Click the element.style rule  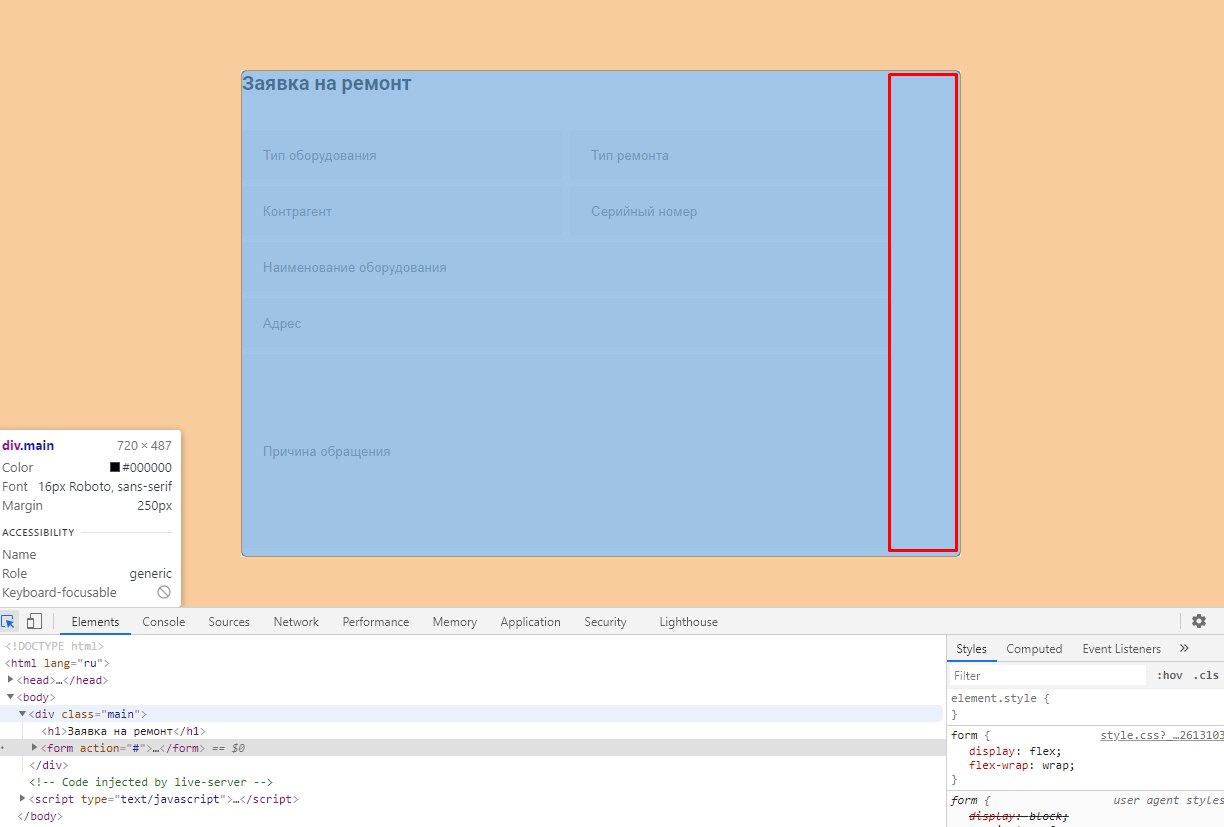click(1000, 698)
